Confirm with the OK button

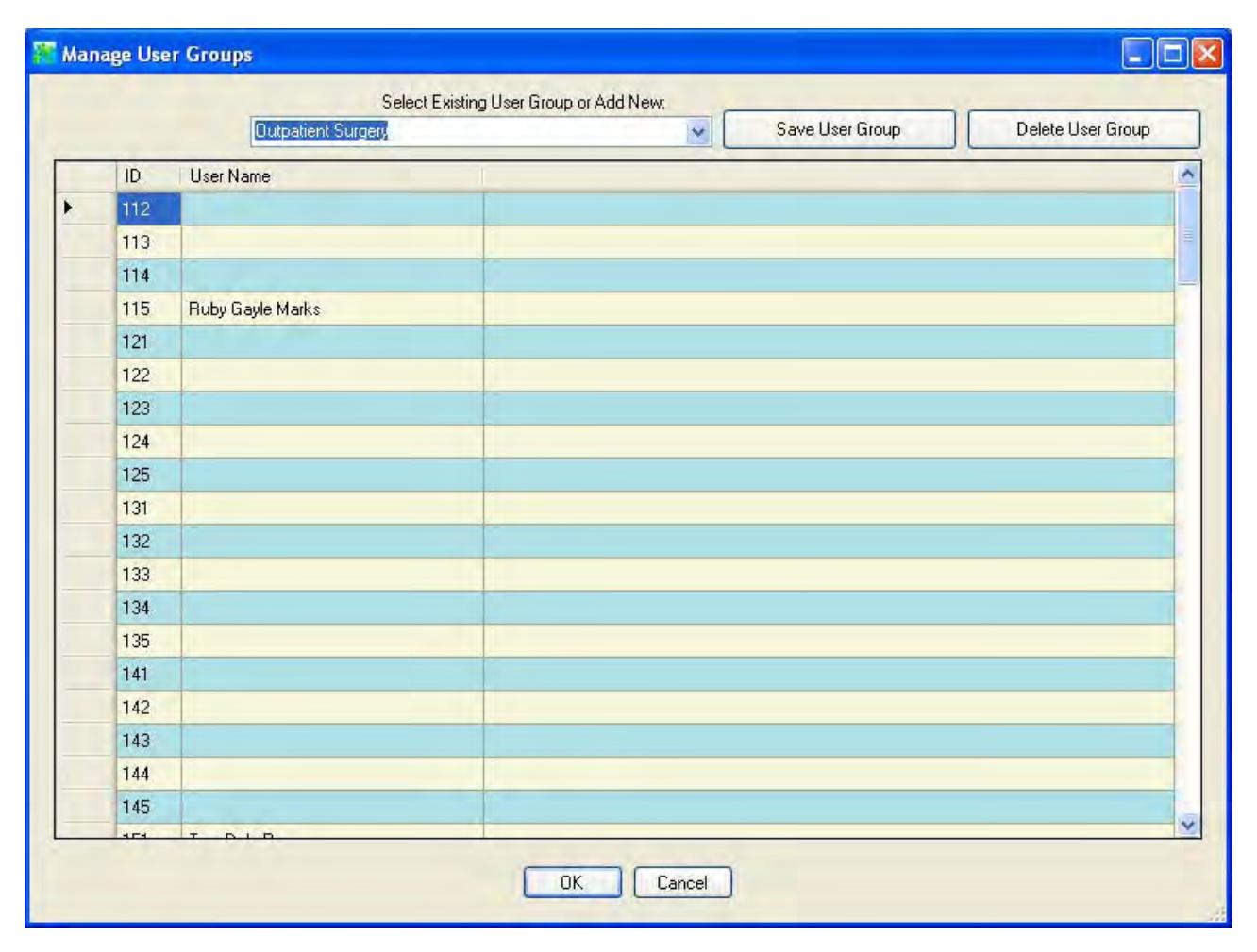point(572,883)
